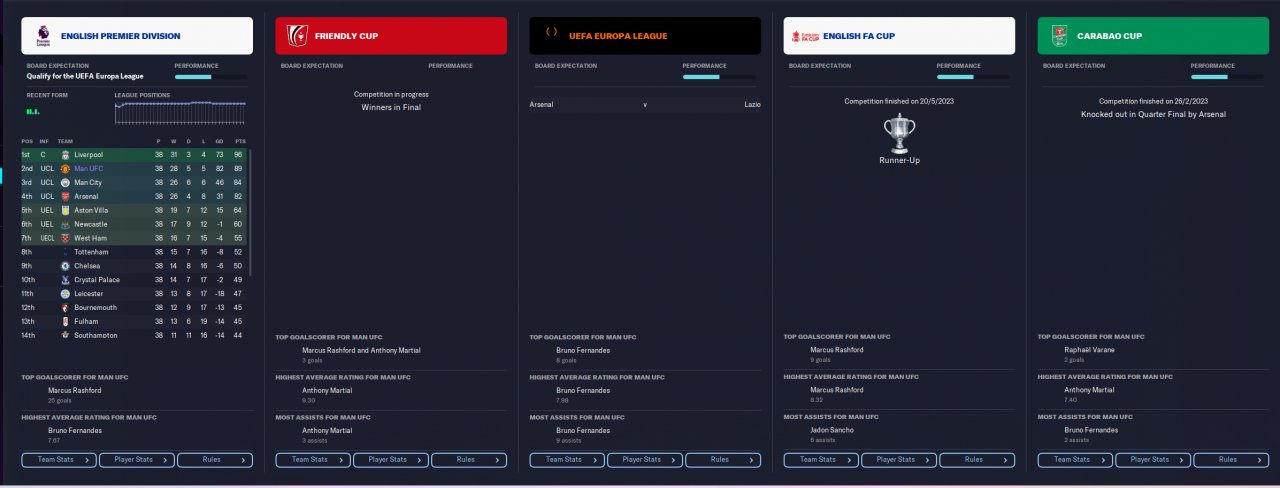Click the Man UFC club badge
This screenshot has height=488, width=1280.
(65, 169)
